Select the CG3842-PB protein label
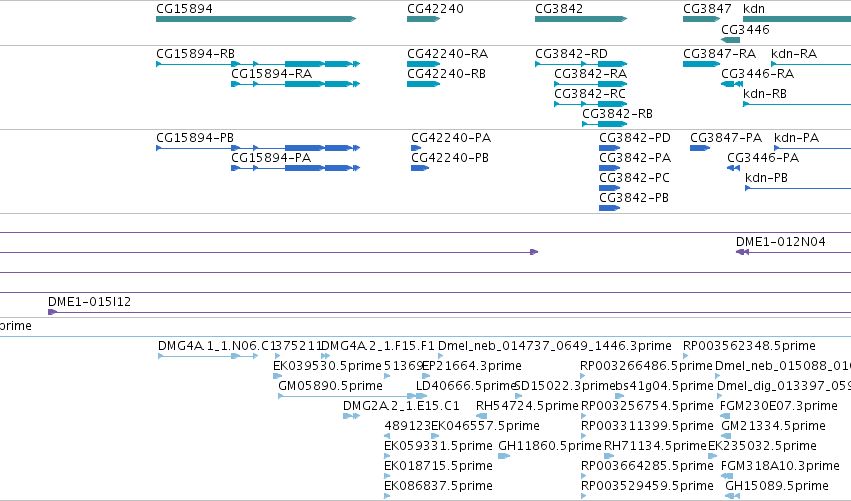 [x=634, y=198]
